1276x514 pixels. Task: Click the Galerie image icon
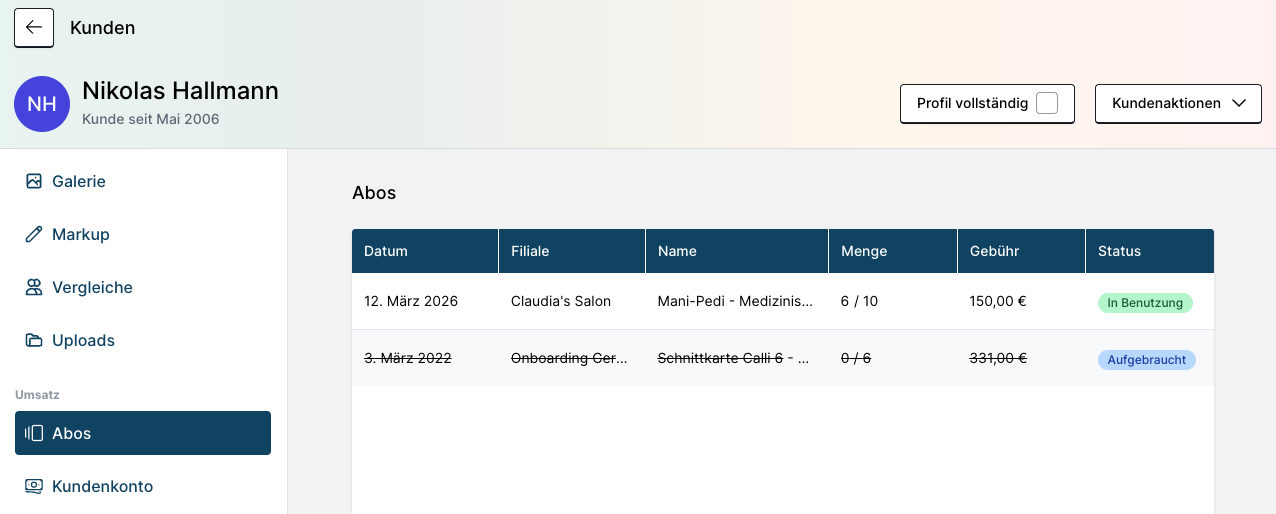[34, 181]
